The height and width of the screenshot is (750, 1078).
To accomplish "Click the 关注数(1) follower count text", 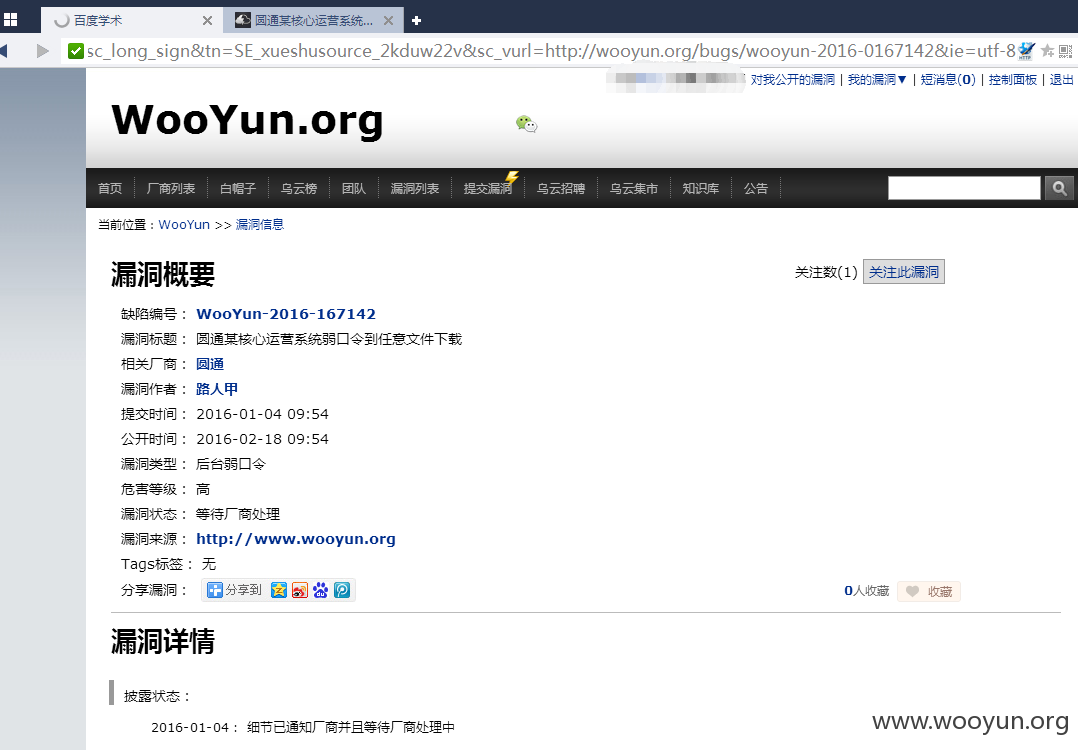I will pos(826,273).
